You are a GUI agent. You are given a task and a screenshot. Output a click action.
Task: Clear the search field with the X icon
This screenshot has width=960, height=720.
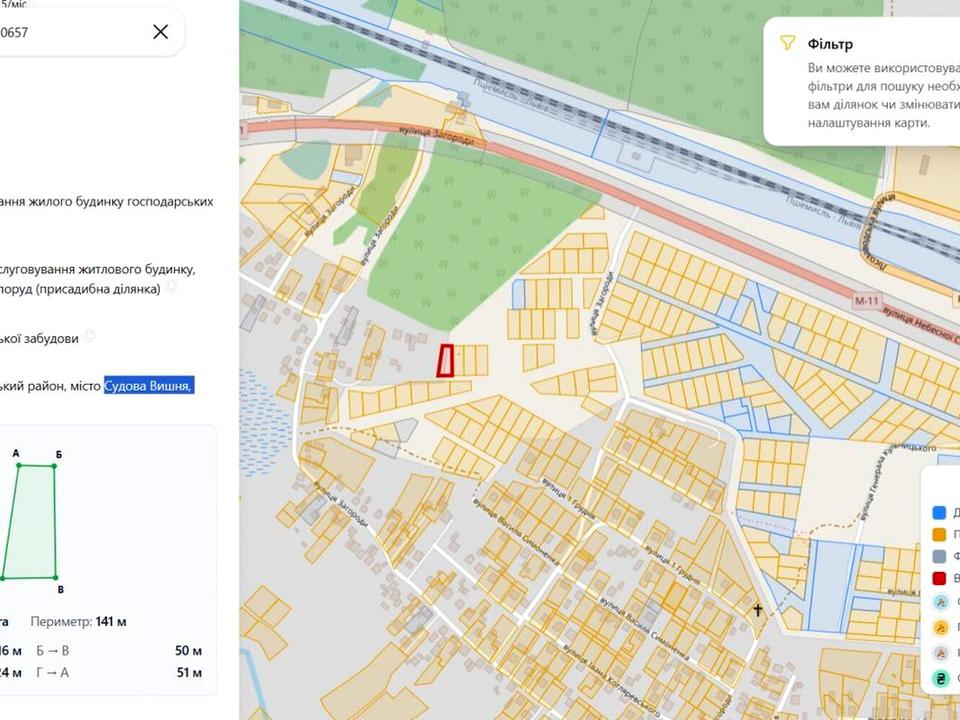(x=160, y=32)
